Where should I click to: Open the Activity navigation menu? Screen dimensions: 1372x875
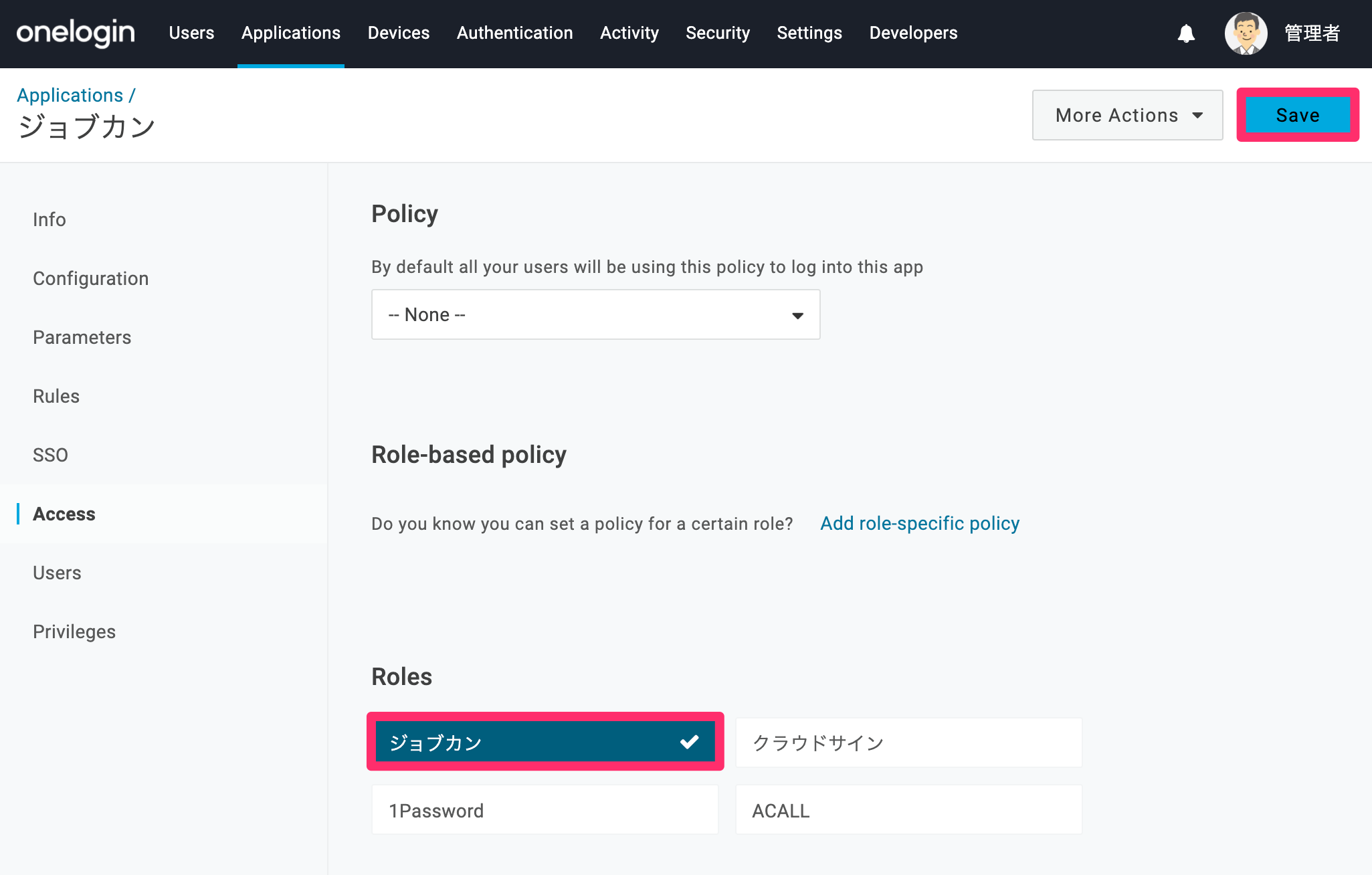point(629,33)
